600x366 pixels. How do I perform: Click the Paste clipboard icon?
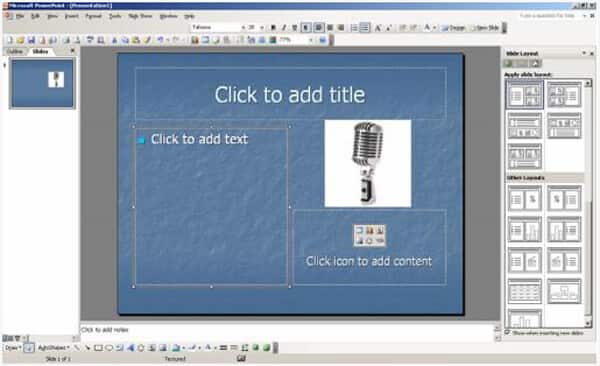(136, 40)
